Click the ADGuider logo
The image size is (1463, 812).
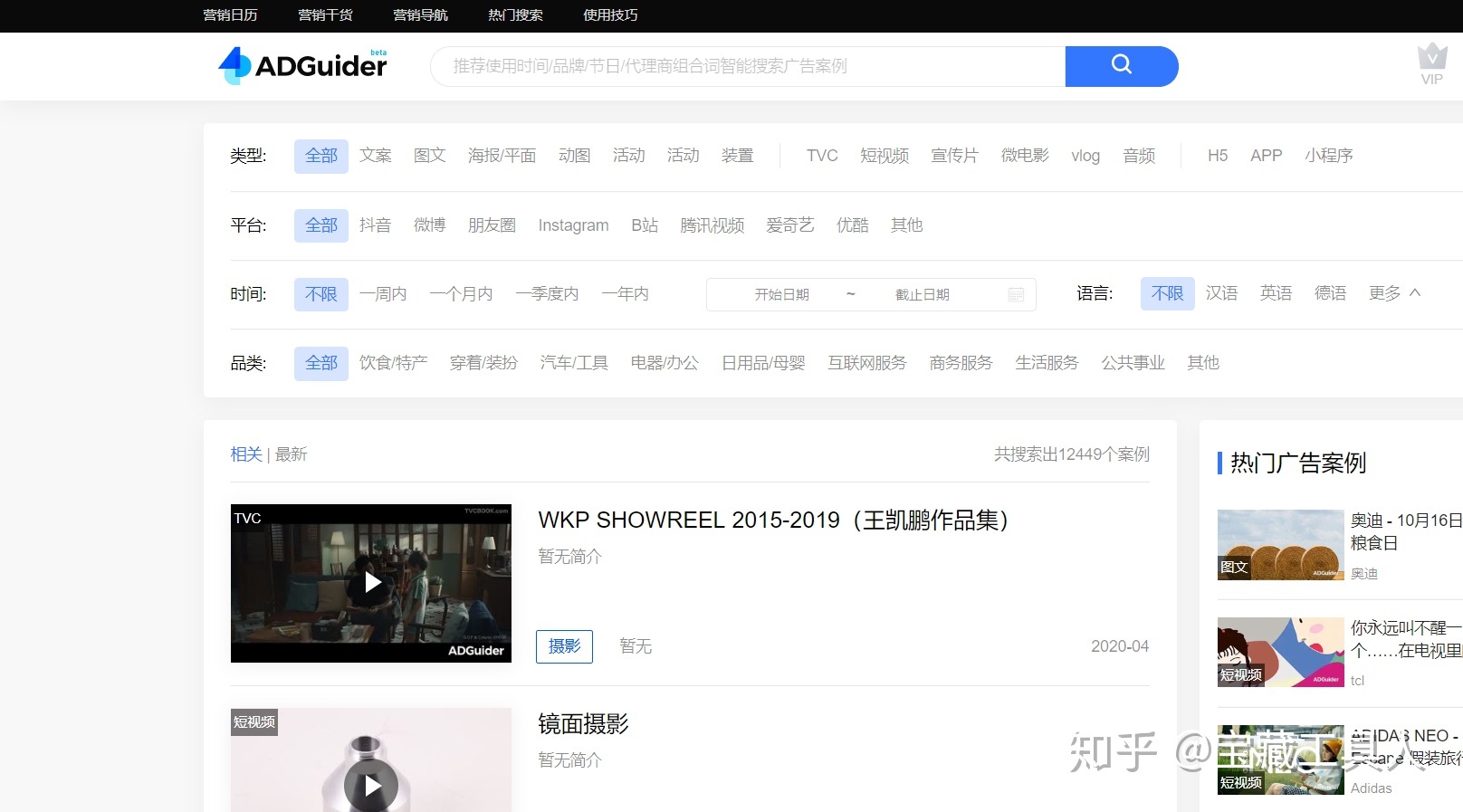pyautogui.click(x=303, y=65)
